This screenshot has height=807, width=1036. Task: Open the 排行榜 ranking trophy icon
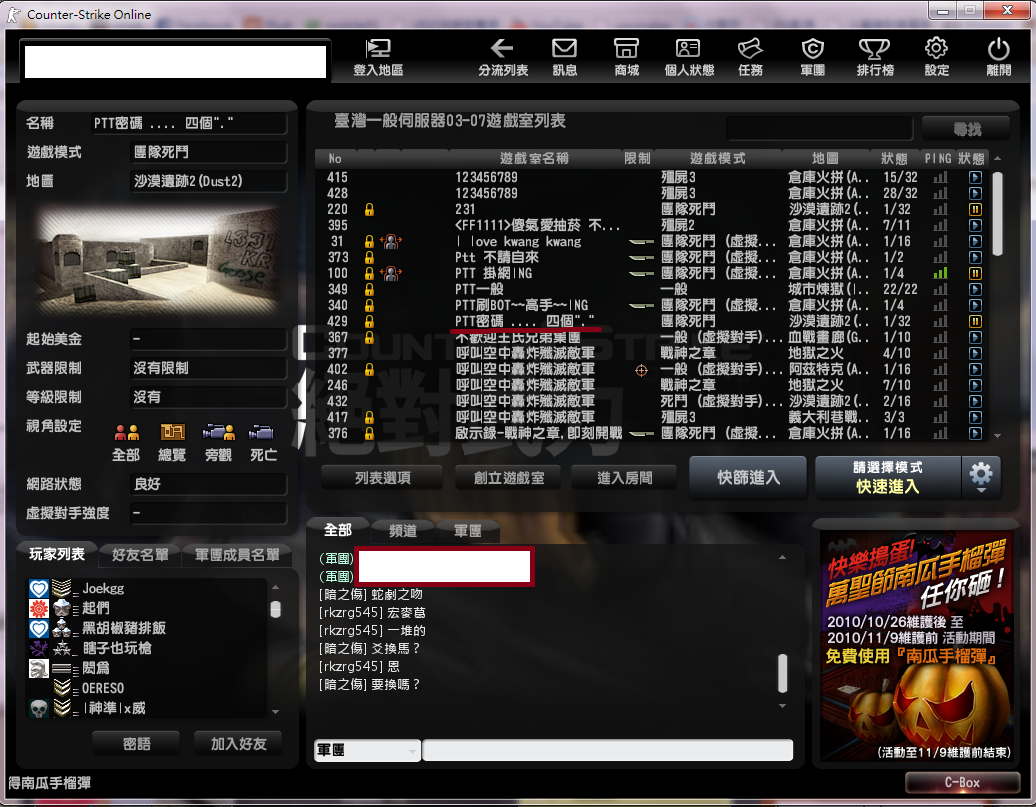[x=875, y=57]
